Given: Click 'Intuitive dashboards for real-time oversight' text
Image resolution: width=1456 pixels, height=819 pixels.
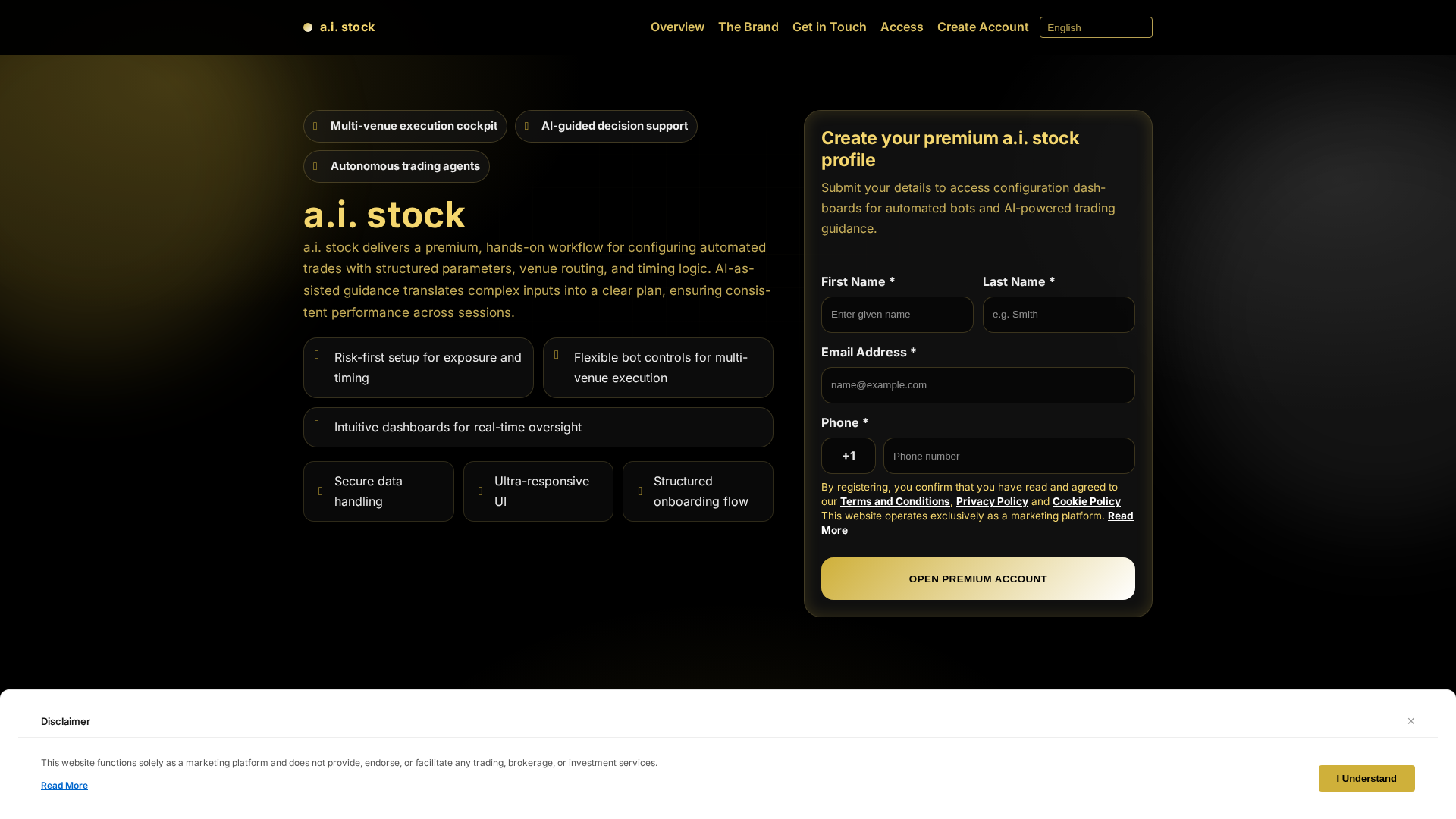Looking at the screenshot, I should coord(458,427).
